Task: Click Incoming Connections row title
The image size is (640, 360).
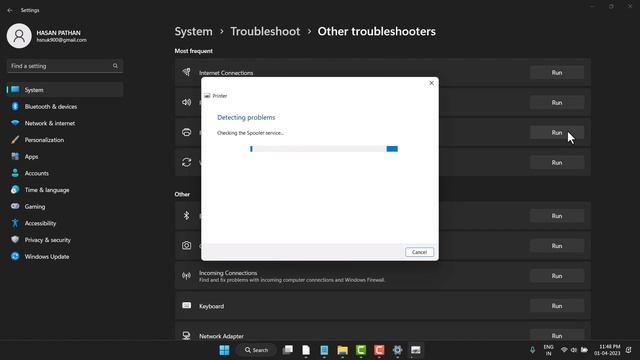Action: pos(228,273)
